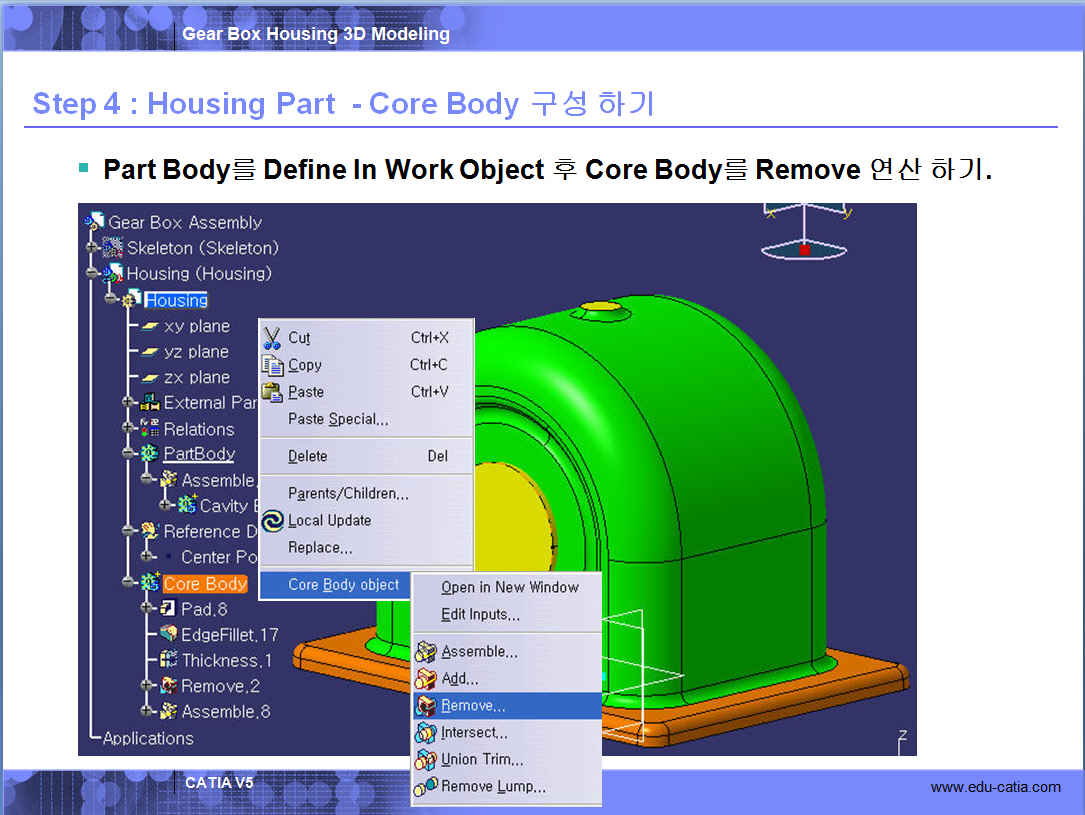This screenshot has height=815, width=1085.
Task: Expand the Remove.2 tree node
Action: [147, 686]
